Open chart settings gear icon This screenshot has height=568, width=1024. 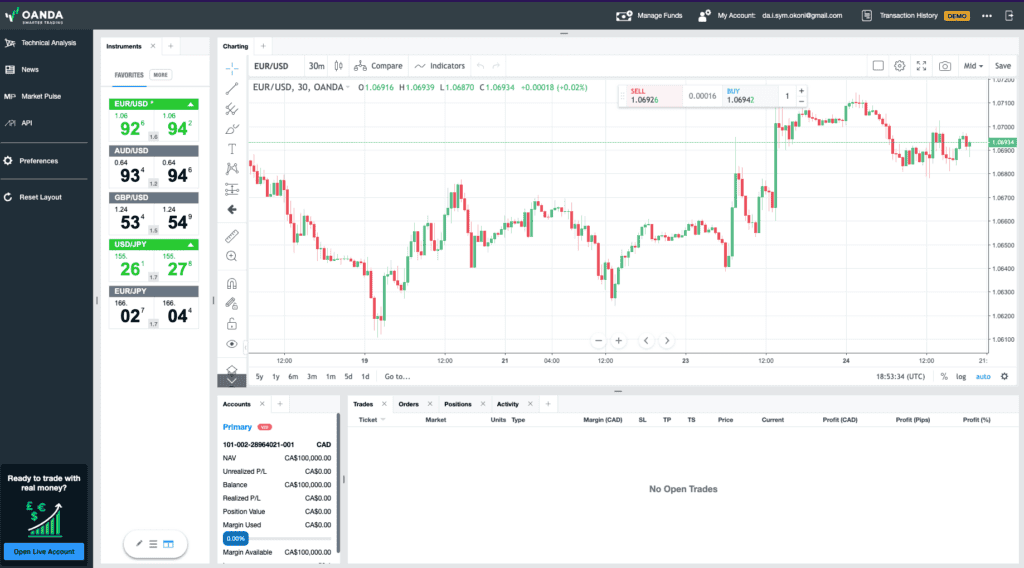pyautogui.click(x=899, y=66)
